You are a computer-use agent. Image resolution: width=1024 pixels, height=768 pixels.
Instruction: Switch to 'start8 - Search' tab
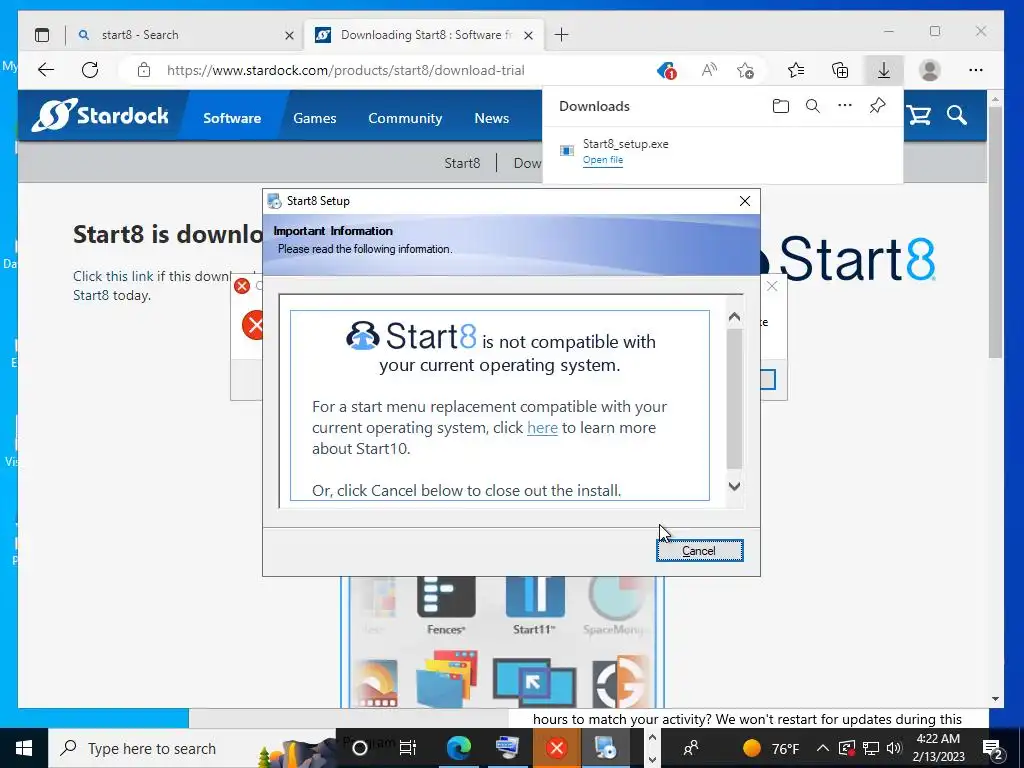pyautogui.click(x=185, y=35)
